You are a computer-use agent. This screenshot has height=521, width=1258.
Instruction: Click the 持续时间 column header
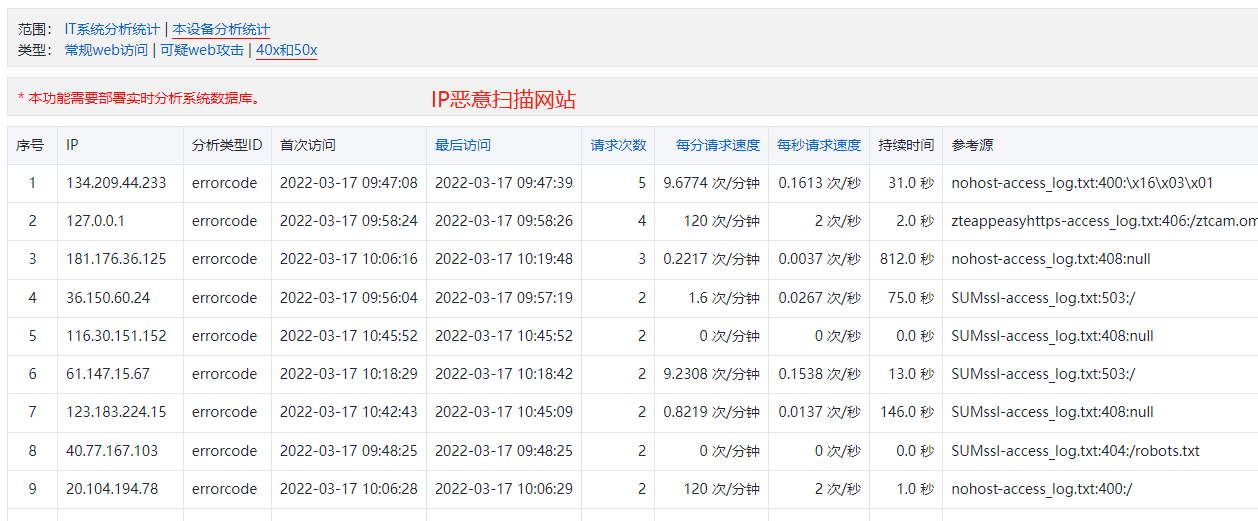click(906, 145)
